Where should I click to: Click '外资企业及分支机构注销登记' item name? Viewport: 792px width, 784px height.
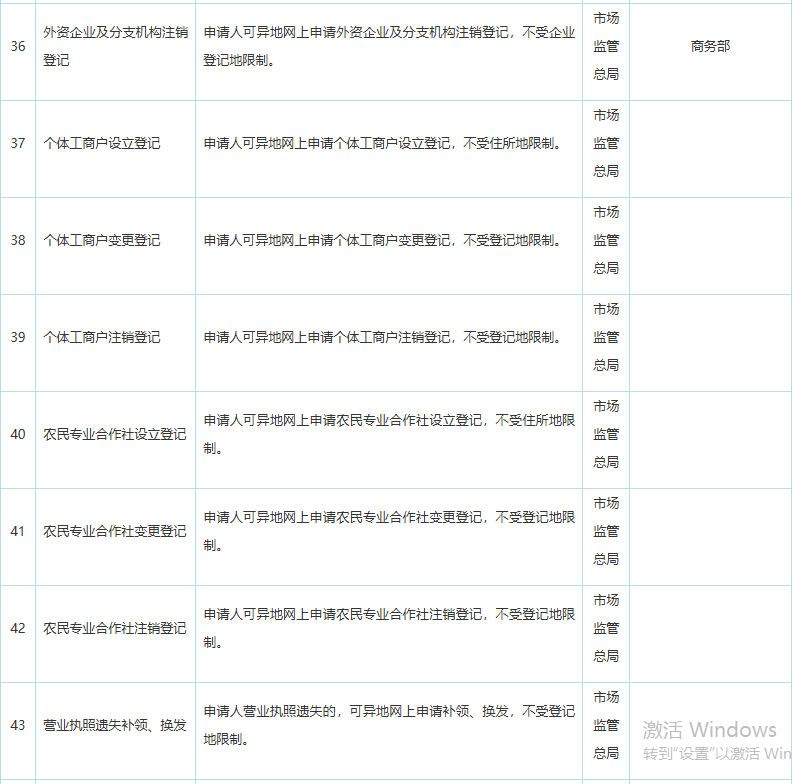coord(116,46)
